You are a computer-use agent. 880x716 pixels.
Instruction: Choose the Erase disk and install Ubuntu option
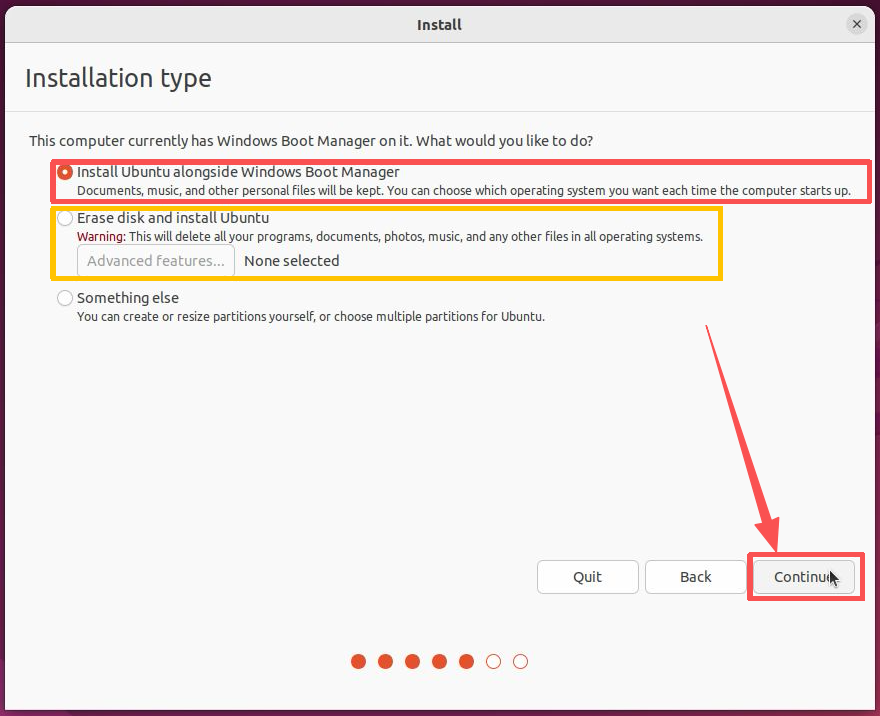[66, 218]
